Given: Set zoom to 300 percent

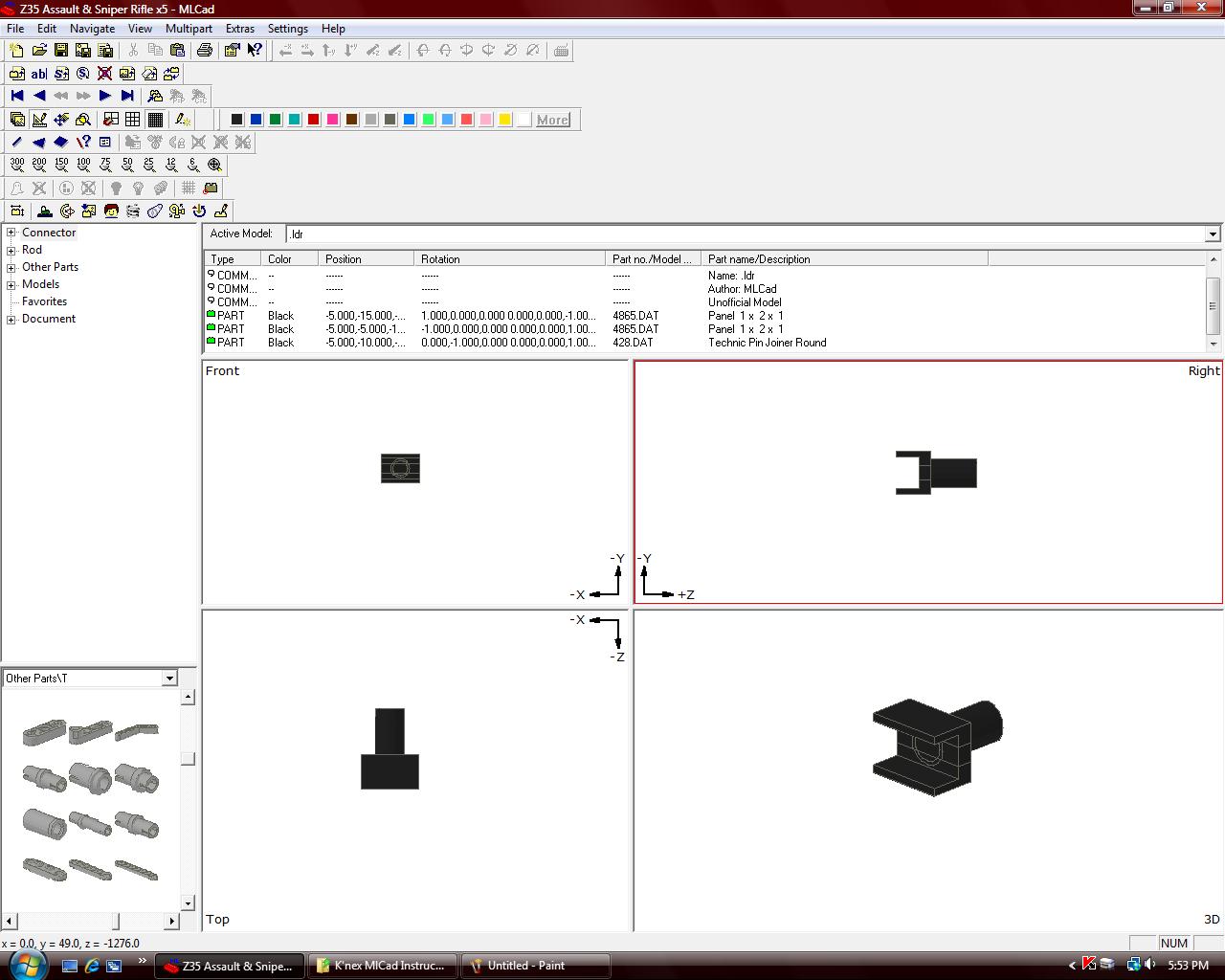Looking at the screenshot, I should tap(17, 165).
